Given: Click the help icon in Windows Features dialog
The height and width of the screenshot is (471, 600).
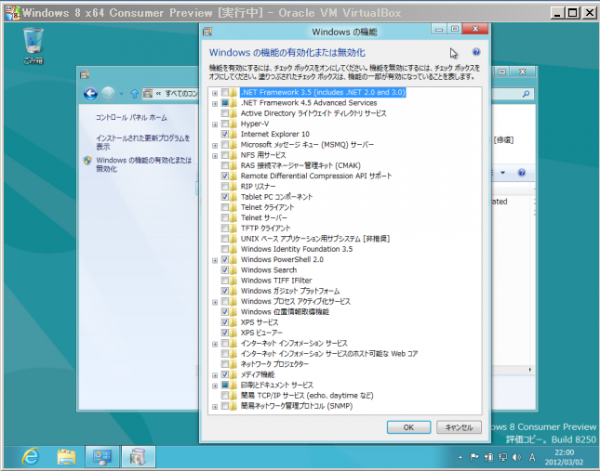Looking at the screenshot, I should (476, 51).
